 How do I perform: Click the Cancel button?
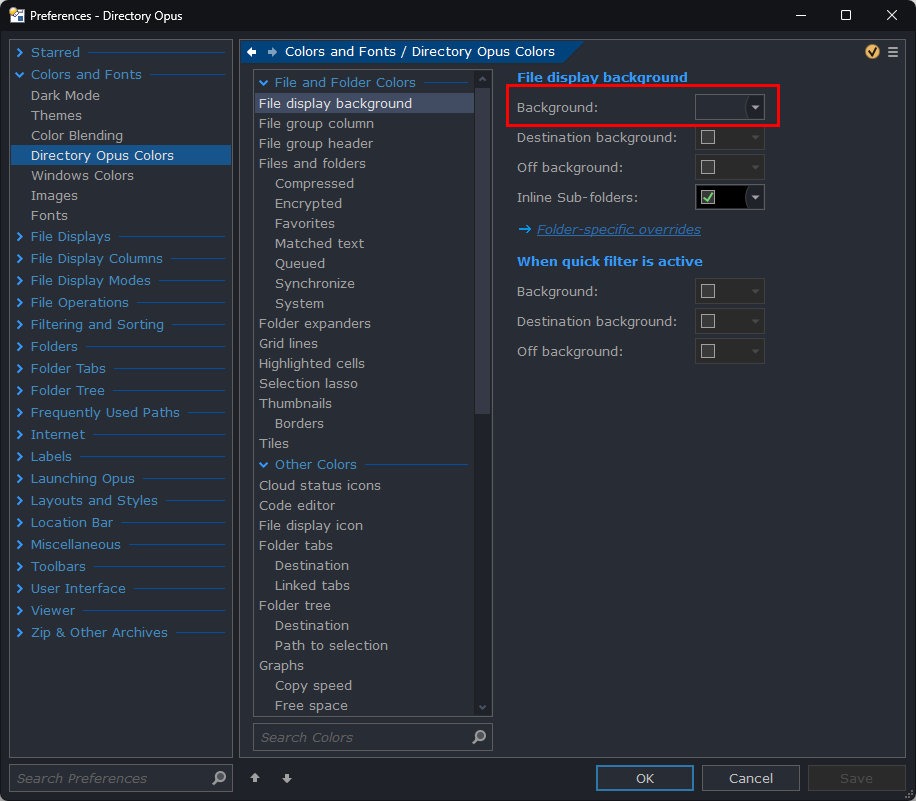point(751,778)
